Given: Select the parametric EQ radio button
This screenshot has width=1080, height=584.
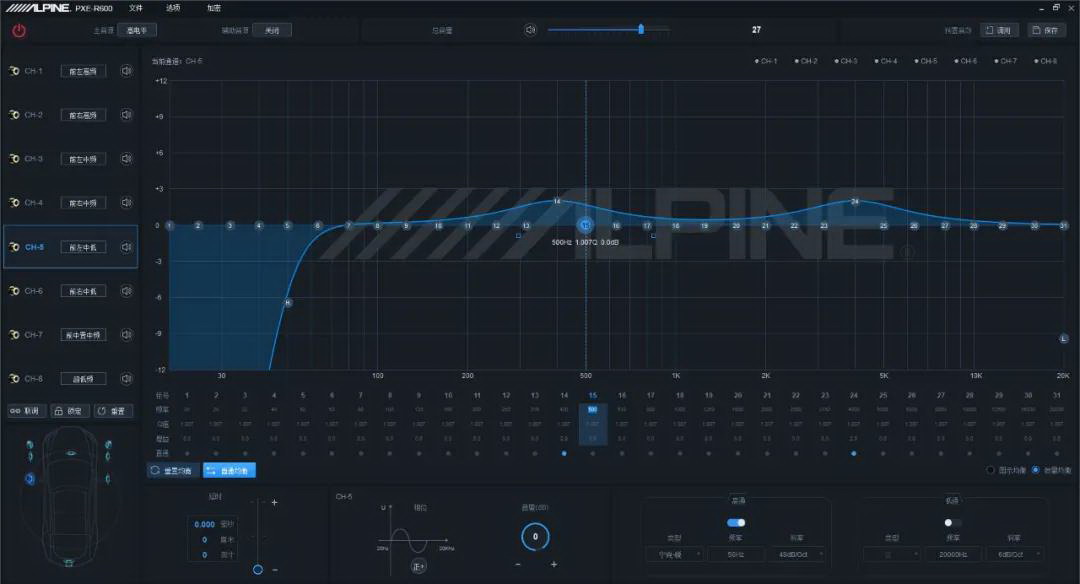Looking at the screenshot, I should click(1035, 470).
